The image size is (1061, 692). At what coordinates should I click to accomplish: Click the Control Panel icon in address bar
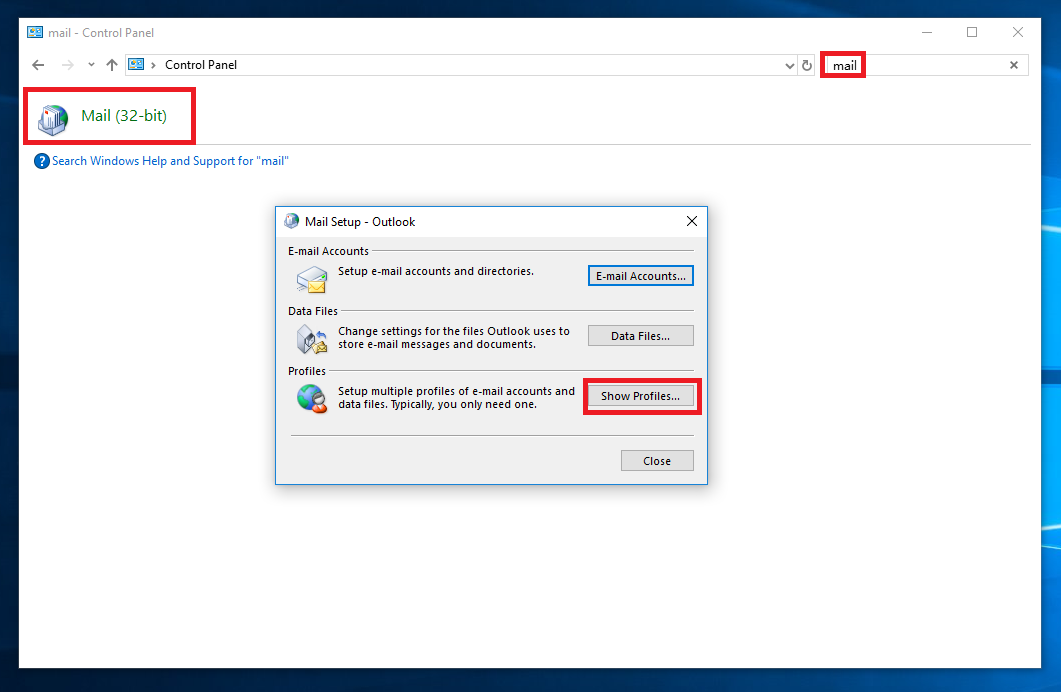(x=136, y=64)
